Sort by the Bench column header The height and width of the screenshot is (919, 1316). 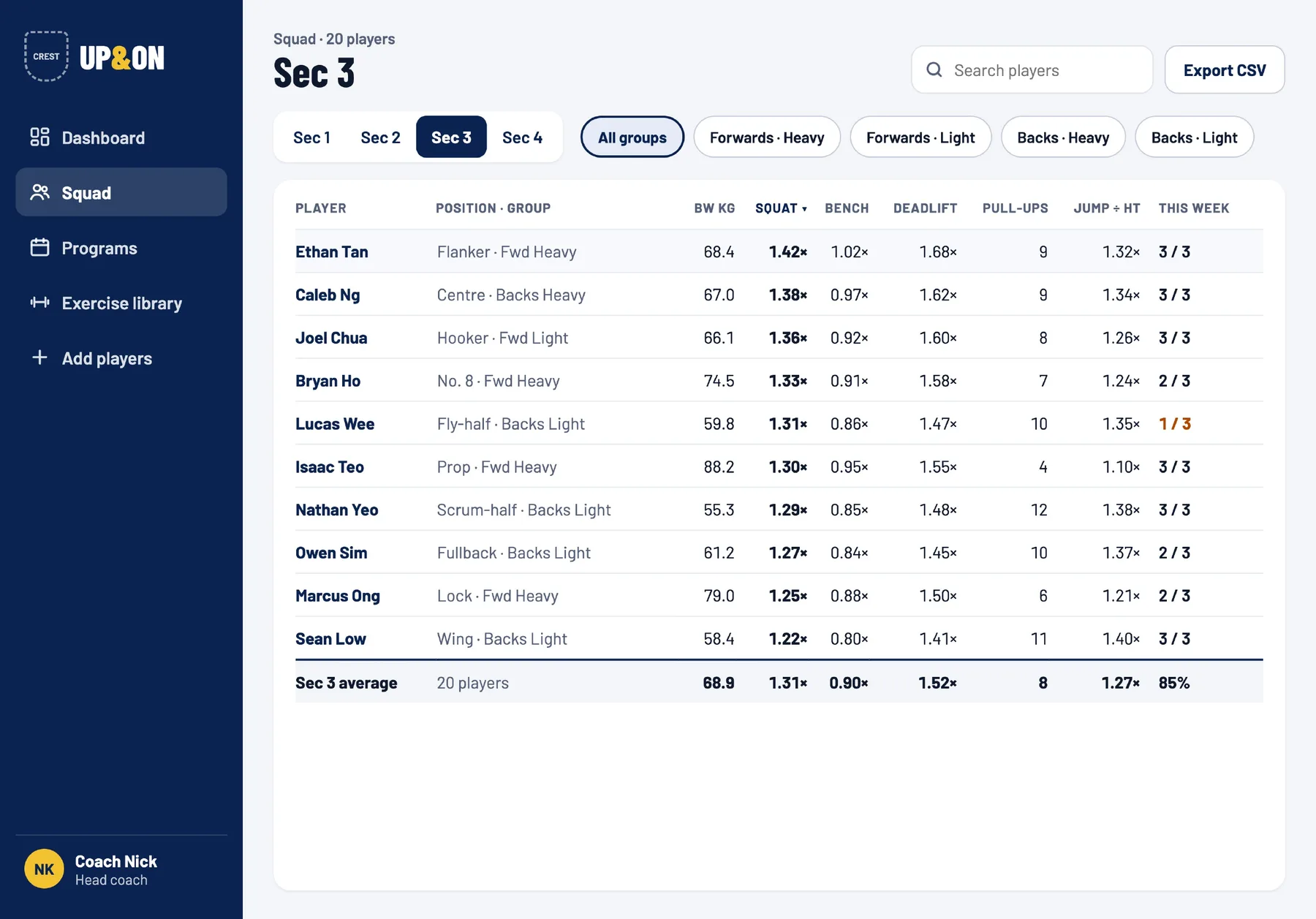click(x=847, y=208)
